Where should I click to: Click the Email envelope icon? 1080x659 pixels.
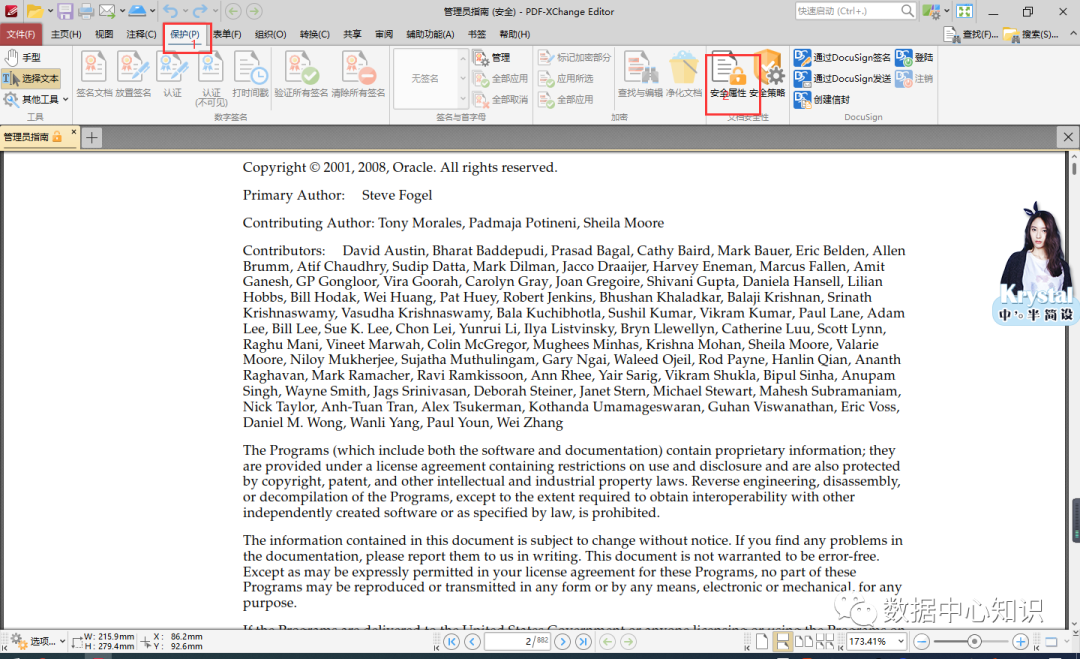[107, 11]
